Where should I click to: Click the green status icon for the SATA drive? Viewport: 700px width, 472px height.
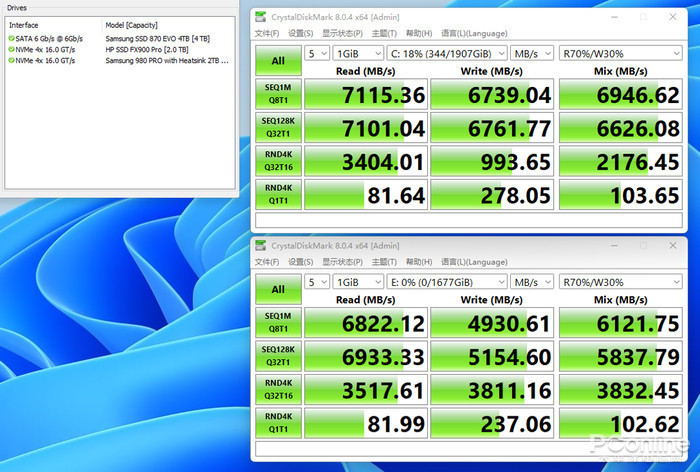pyautogui.click(x=12, y=38)
